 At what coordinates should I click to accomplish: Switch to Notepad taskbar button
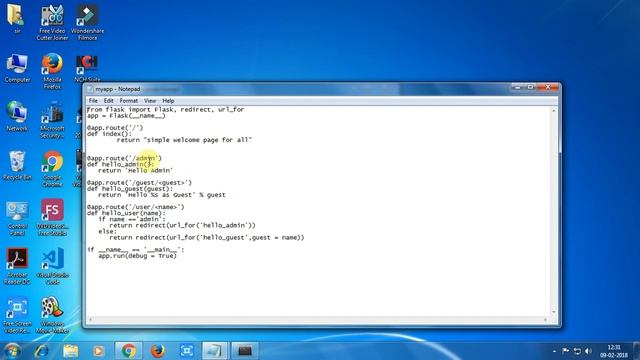215,351
